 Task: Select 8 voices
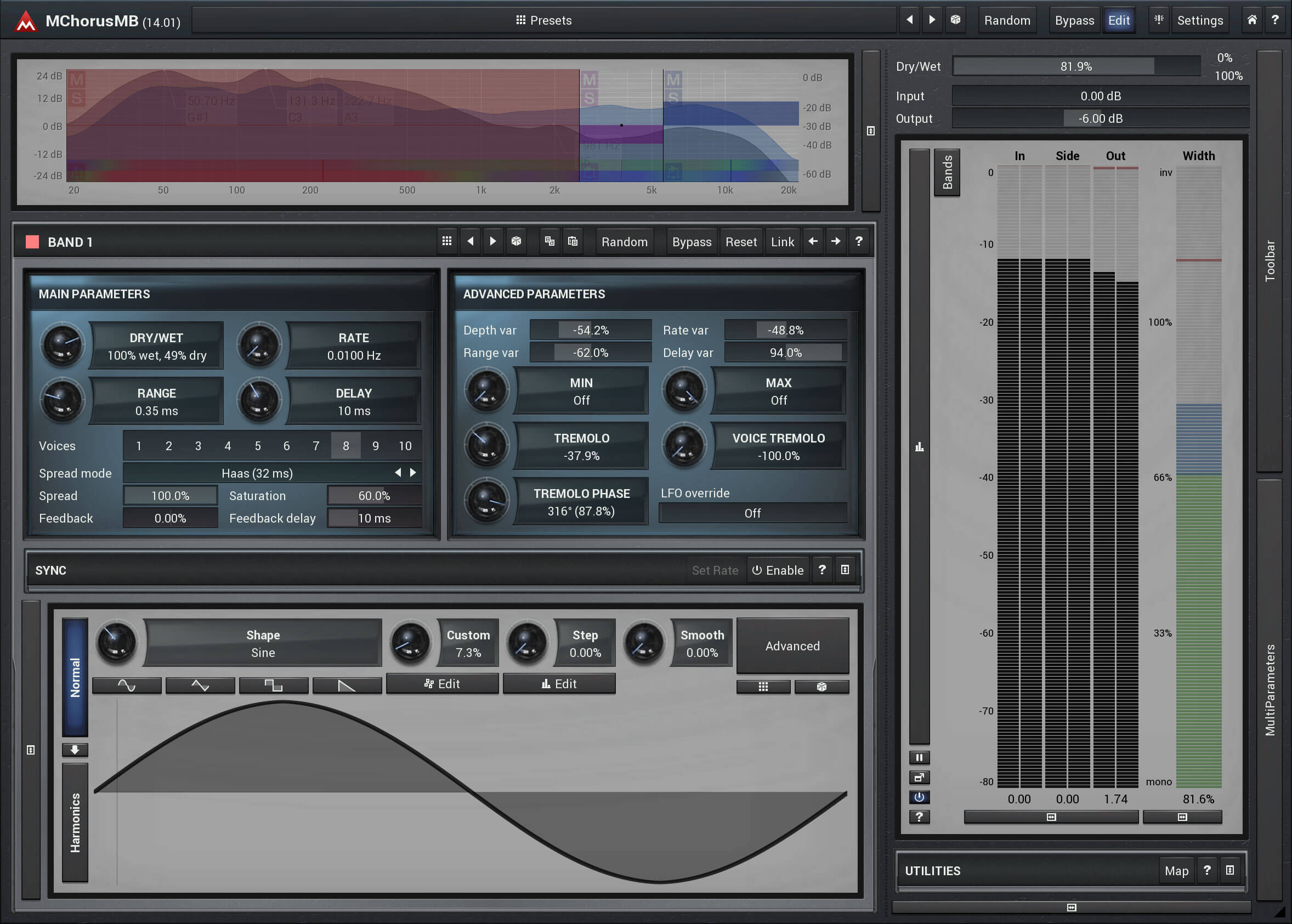pos(346,445)
